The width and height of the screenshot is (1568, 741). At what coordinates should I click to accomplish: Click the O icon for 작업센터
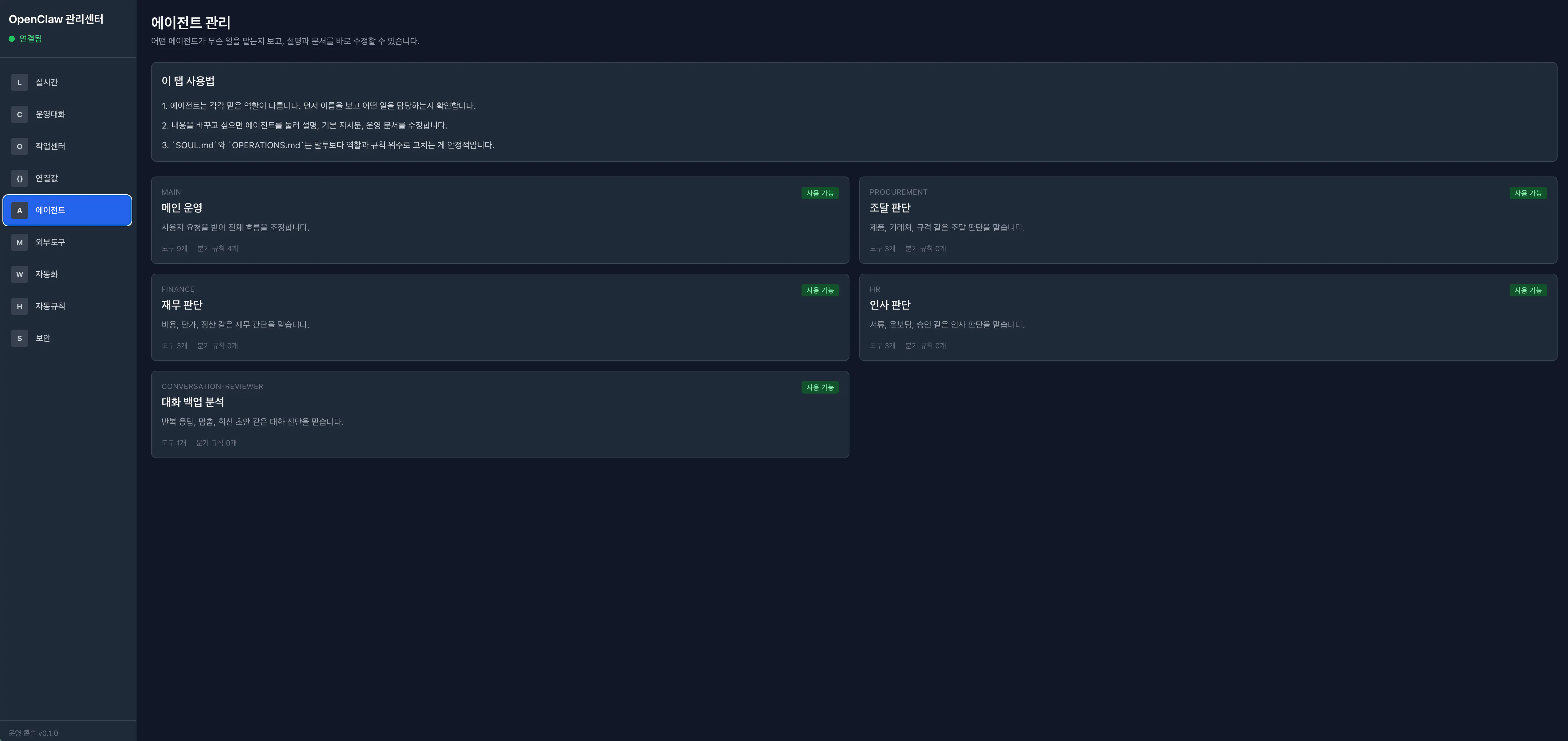[x=19, y=146]
